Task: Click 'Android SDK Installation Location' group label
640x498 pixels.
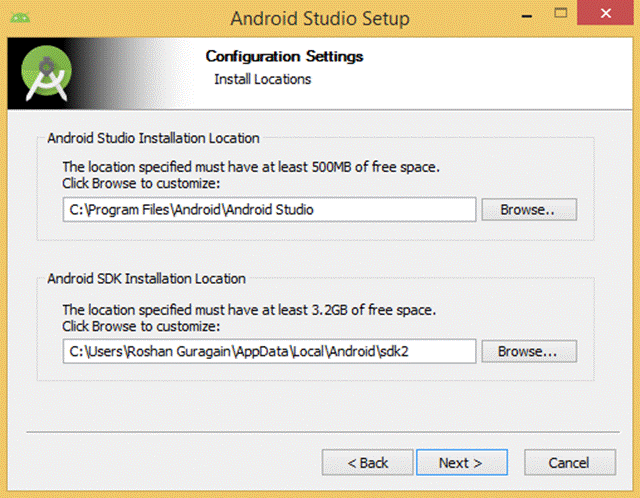Action: (146, 278)
